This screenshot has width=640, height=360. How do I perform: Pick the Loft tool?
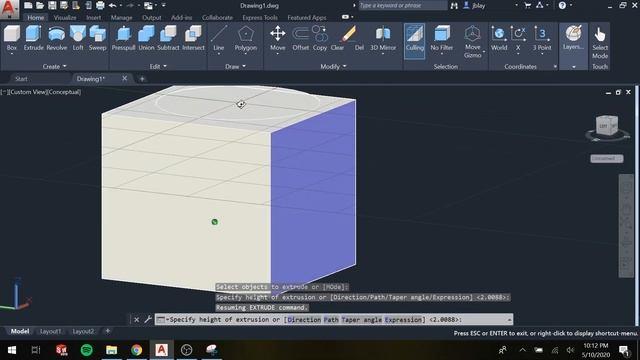coord(78,38)
